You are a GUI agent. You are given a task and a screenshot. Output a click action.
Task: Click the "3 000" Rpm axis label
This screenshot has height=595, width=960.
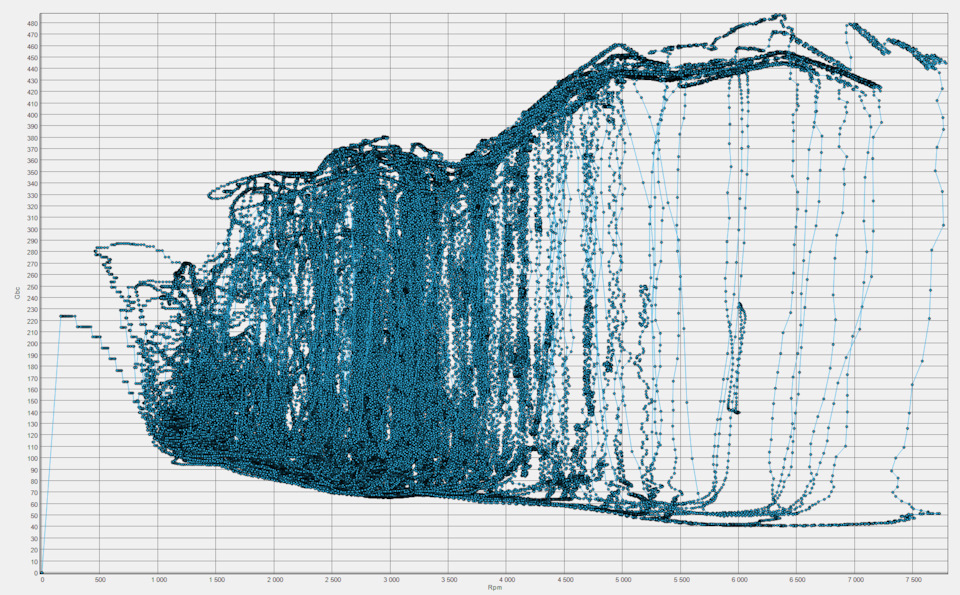coord(391,579)
